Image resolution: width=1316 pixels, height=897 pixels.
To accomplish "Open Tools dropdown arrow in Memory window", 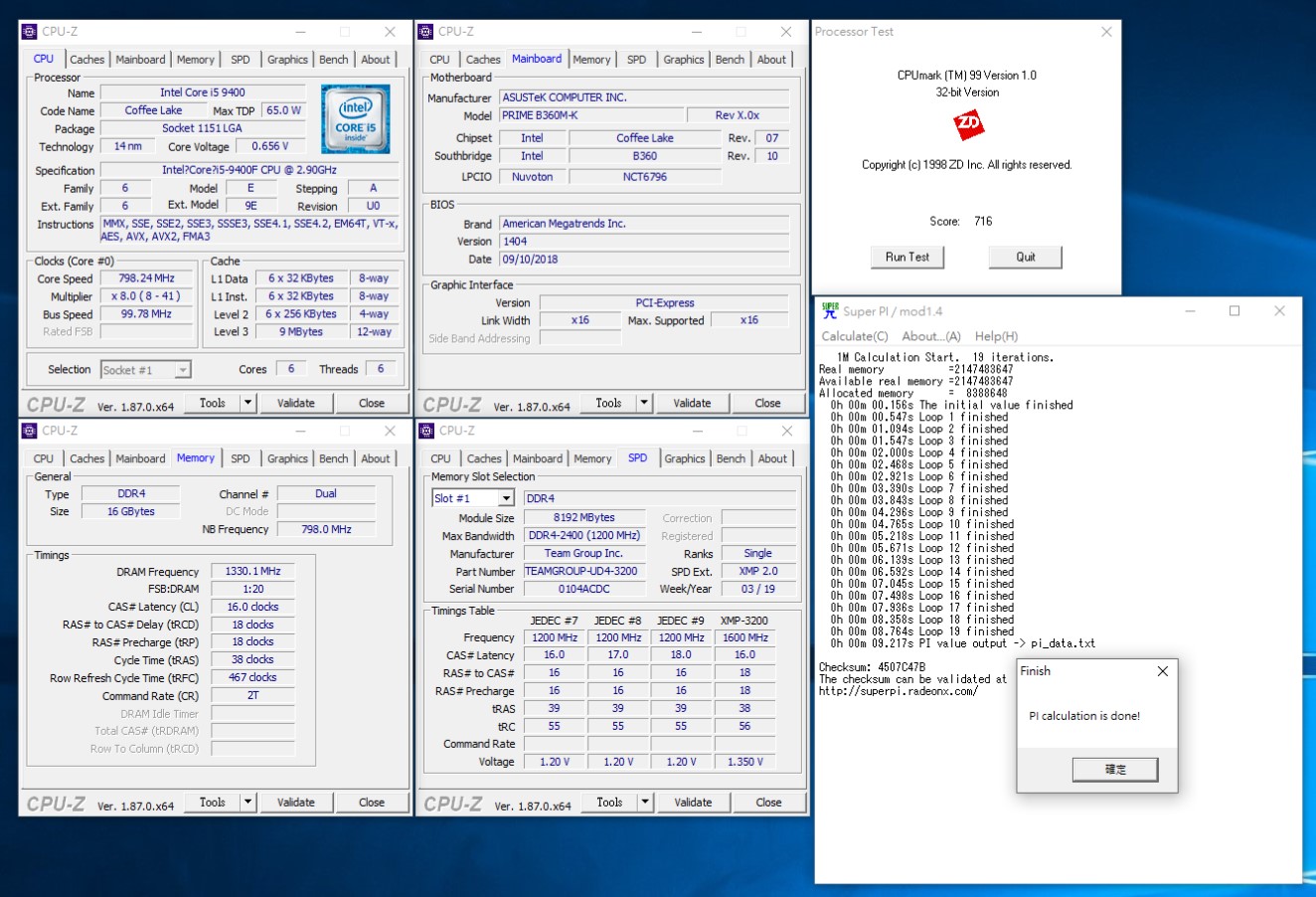I will 247,802.
